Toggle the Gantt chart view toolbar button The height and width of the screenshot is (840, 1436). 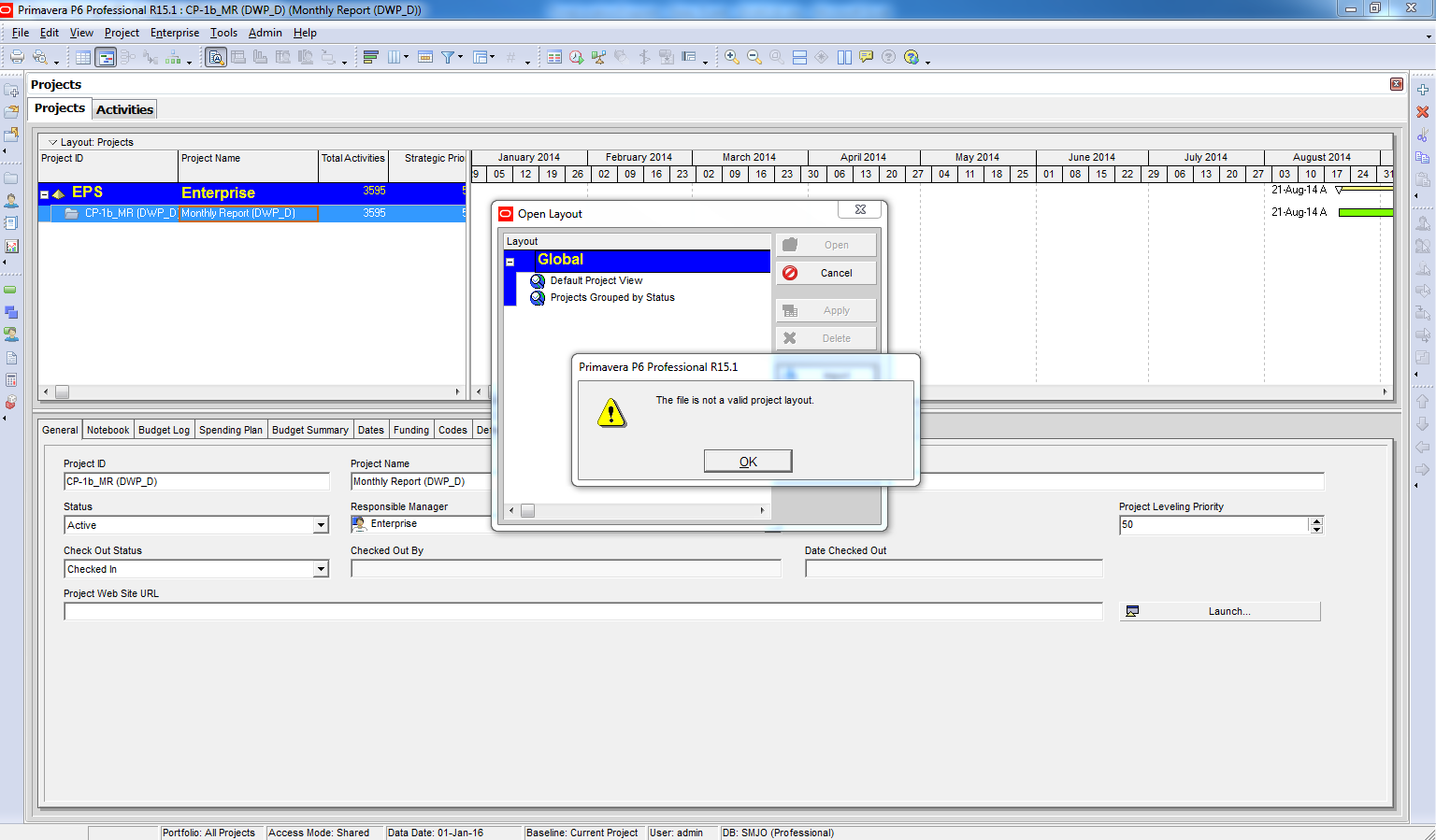107,57
